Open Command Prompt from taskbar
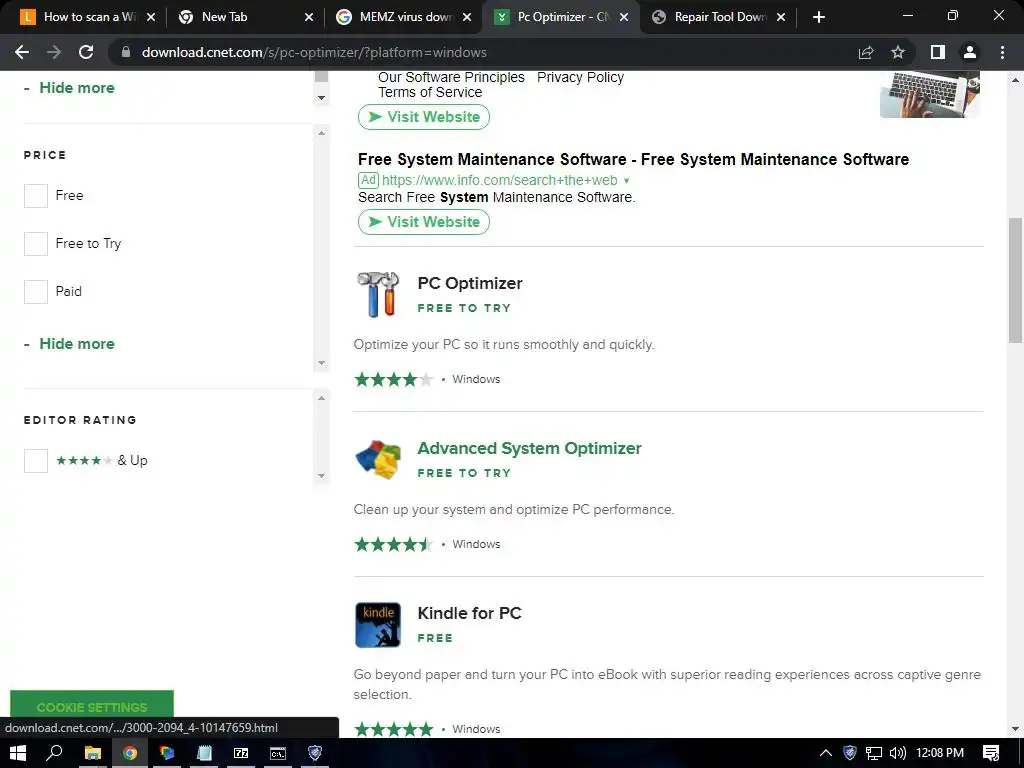Image resolution: width=1024 pixels, height=768 pixels. 278,753
